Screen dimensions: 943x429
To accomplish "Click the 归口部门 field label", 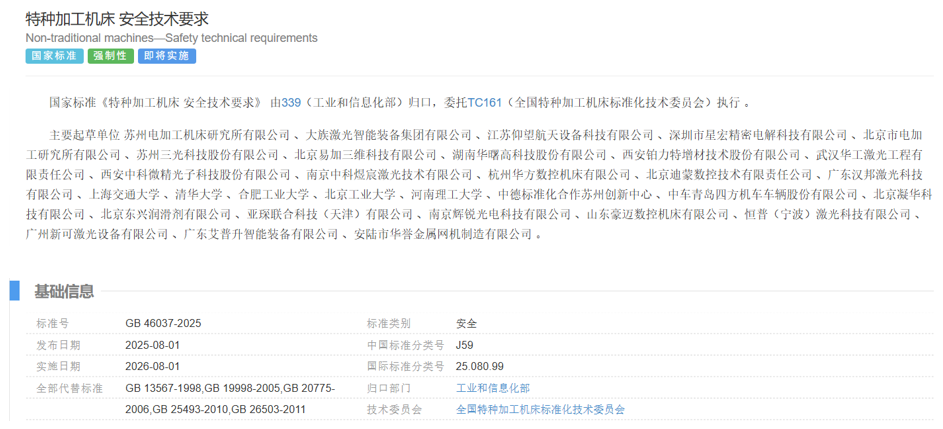I will pos(389,388).
